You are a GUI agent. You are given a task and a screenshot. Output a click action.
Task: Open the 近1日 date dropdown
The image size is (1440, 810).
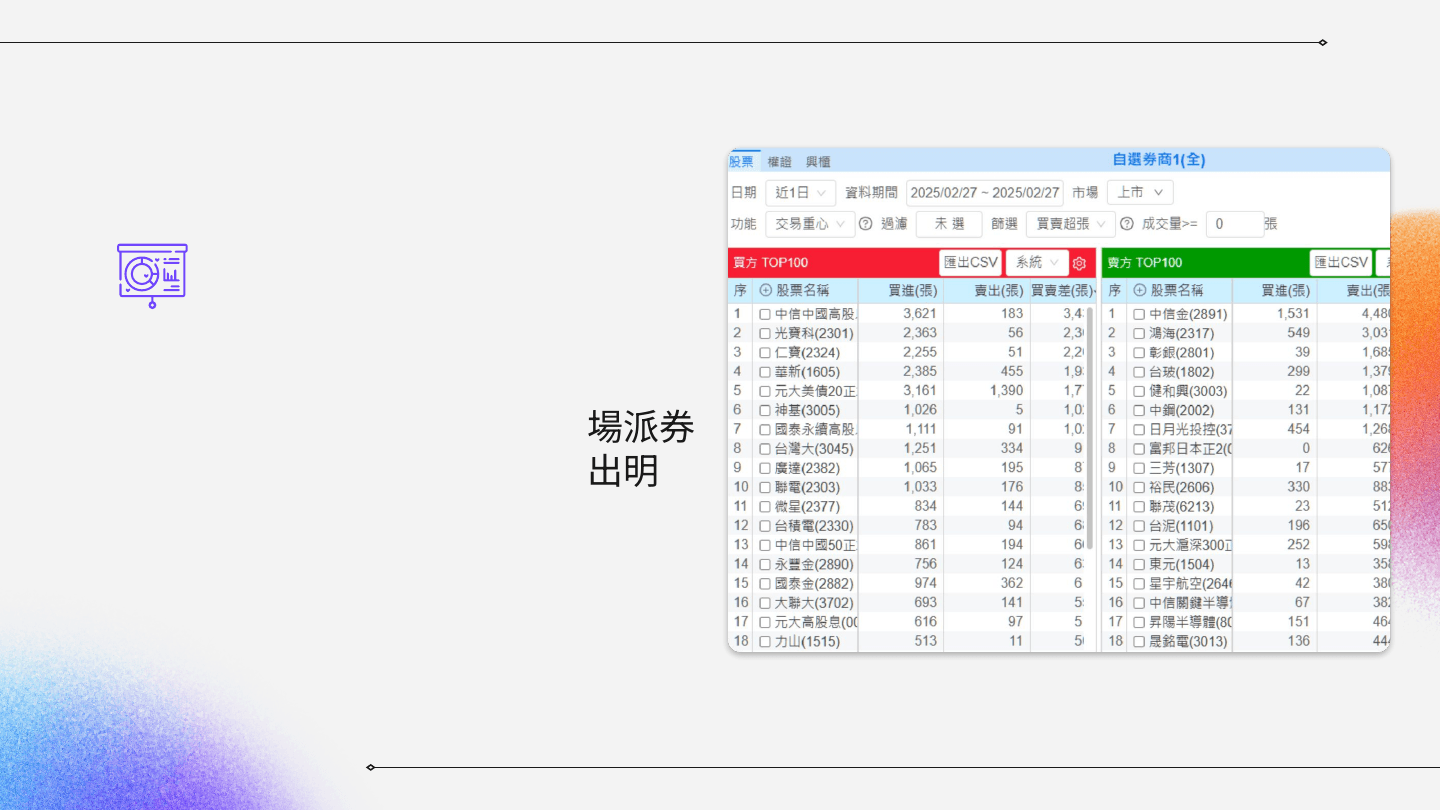point(800,193)
